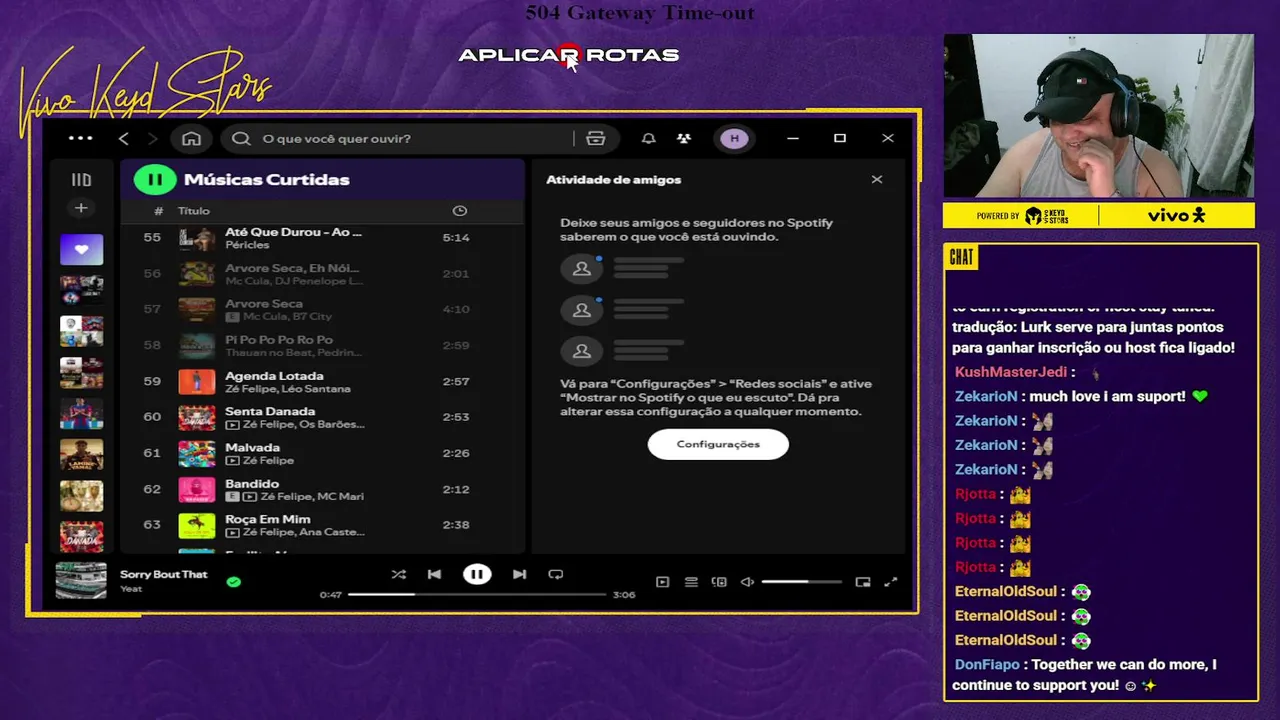Click the 3:06 total time label
Viewport: 1280px width, 720px height.
[x=624, y=595]
